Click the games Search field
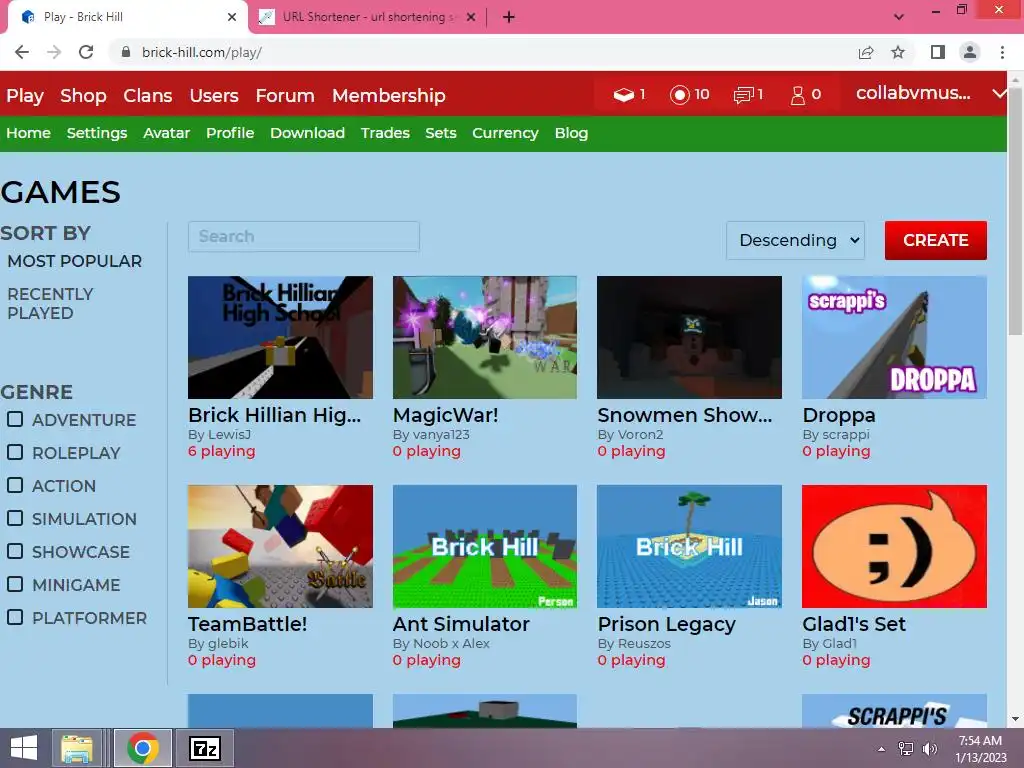 coord(304,236)
